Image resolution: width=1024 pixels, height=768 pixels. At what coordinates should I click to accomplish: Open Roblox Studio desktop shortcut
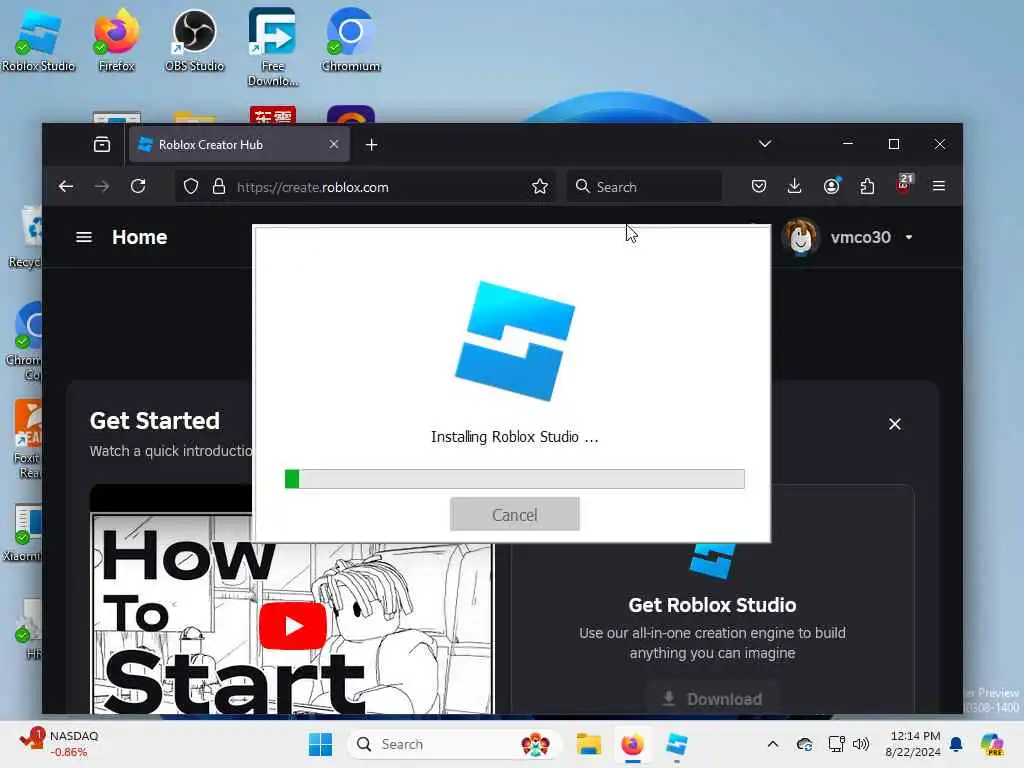pyautogui.click(x=38, y=40)
